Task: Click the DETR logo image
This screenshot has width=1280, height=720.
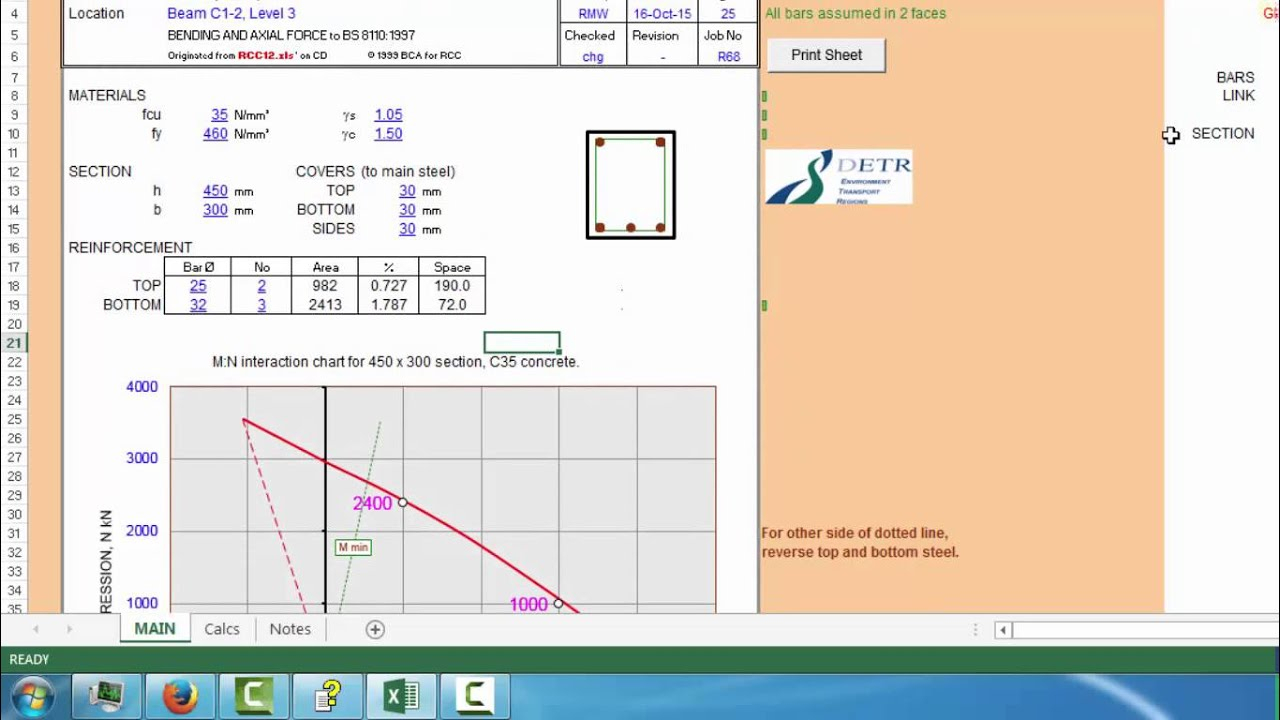Action: (838, 177)
